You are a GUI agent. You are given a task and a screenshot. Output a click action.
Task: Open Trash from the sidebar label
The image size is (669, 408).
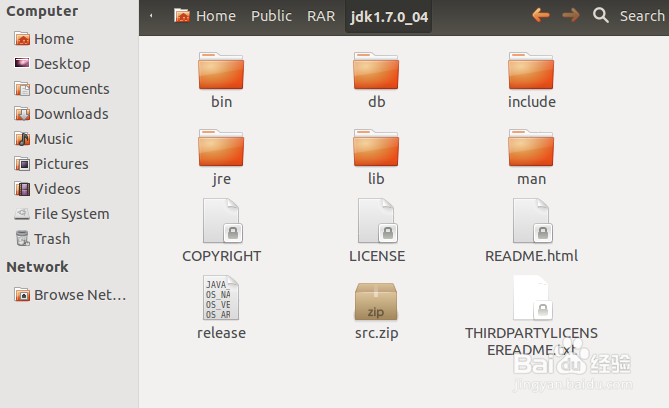pyautogui.click(x=52, y=239)
